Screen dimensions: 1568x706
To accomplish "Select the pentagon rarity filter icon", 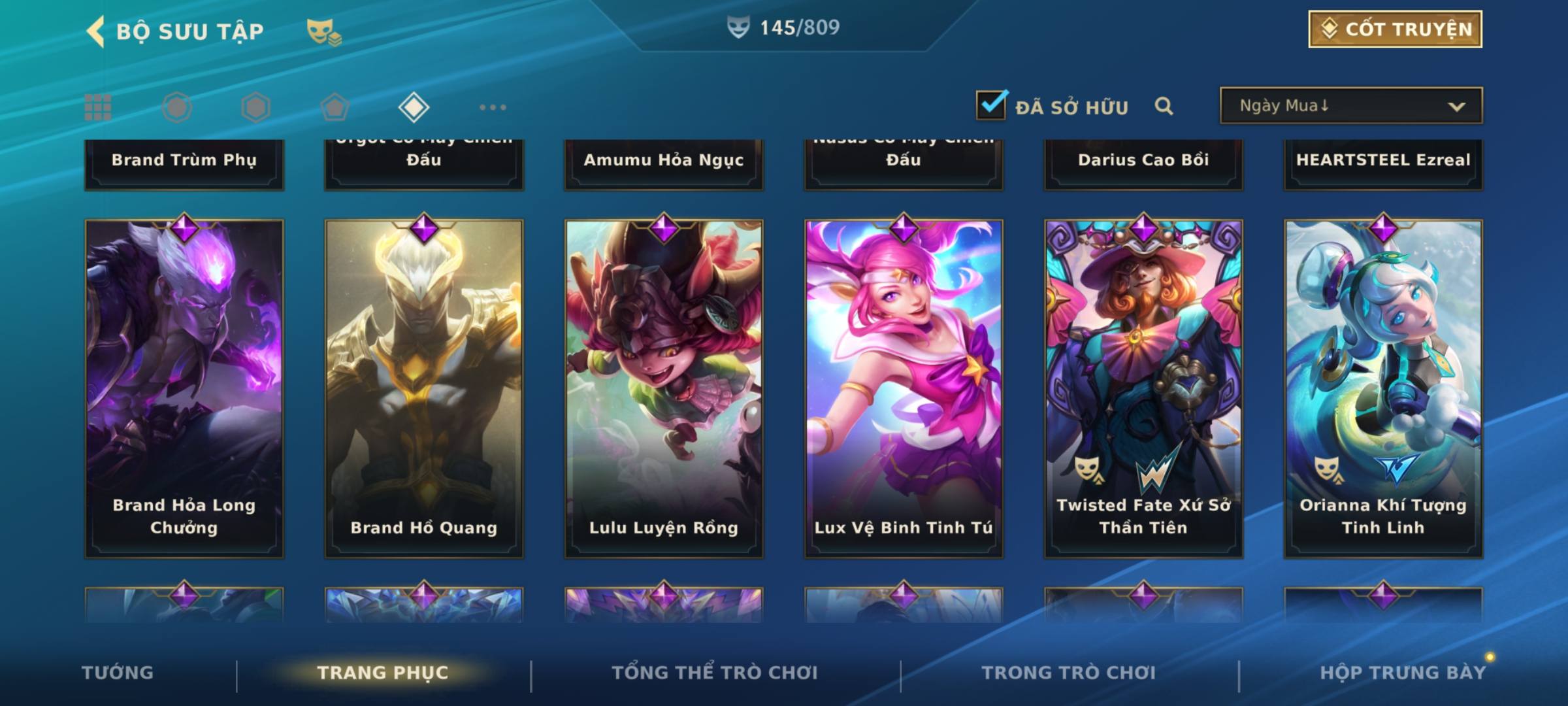I will coord(335,107).
